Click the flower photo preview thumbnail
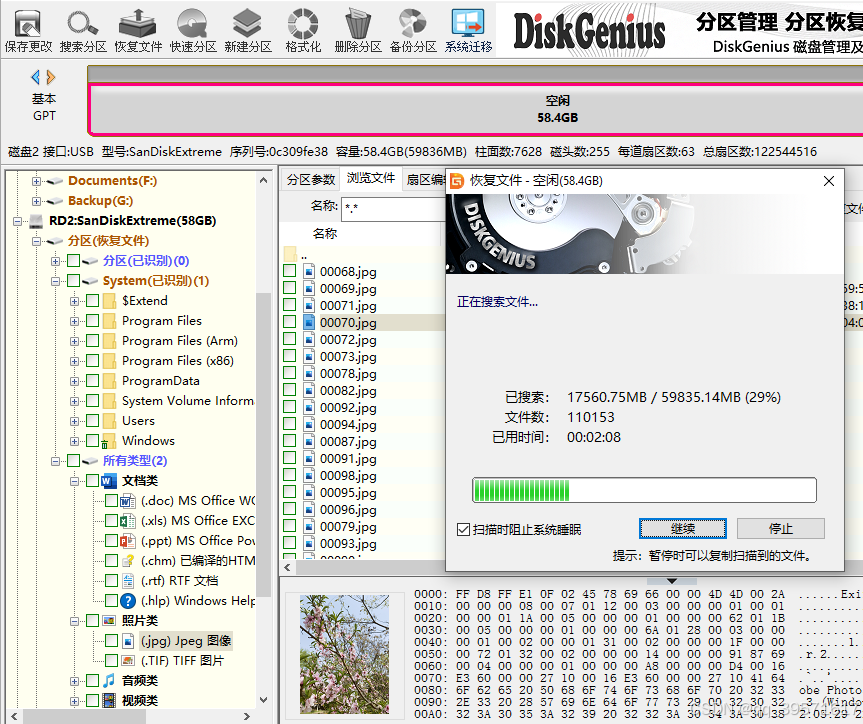This screenshot has height=724, width=863. pos(344,654)
